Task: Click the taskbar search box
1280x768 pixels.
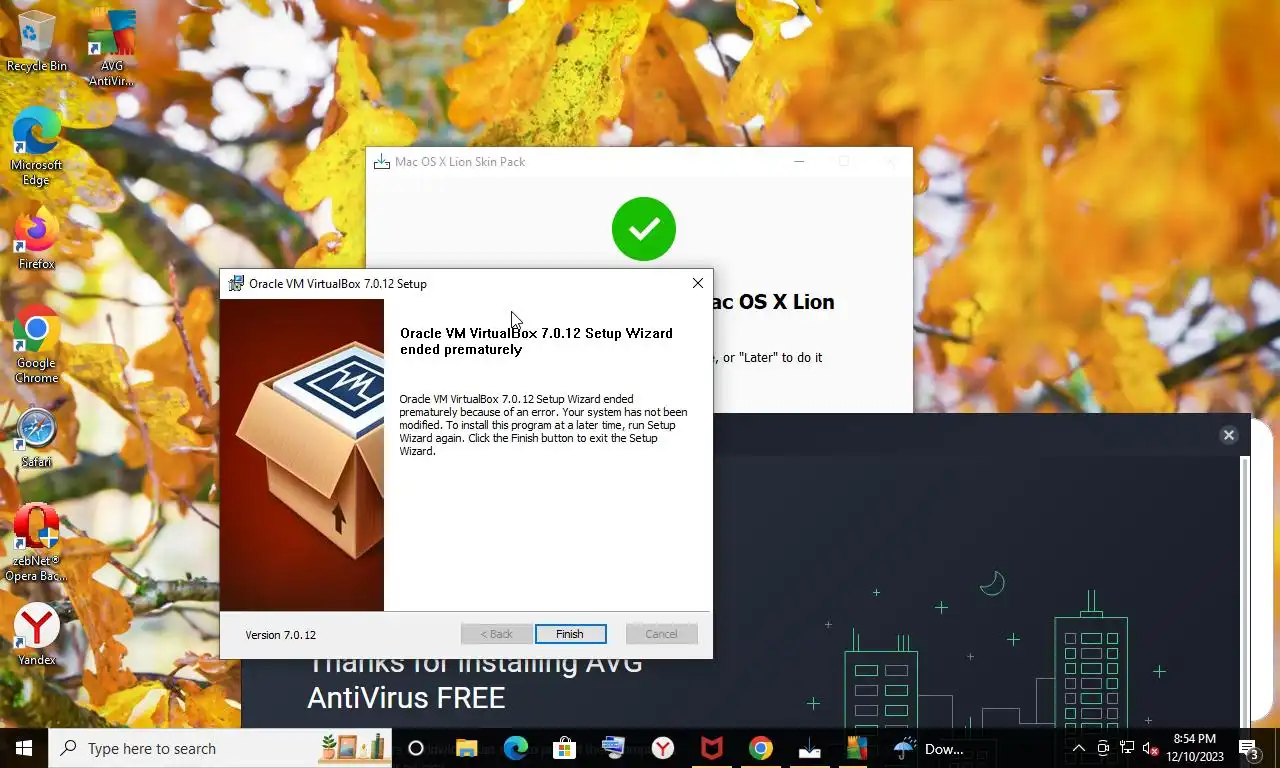Action: click(220, 748)
